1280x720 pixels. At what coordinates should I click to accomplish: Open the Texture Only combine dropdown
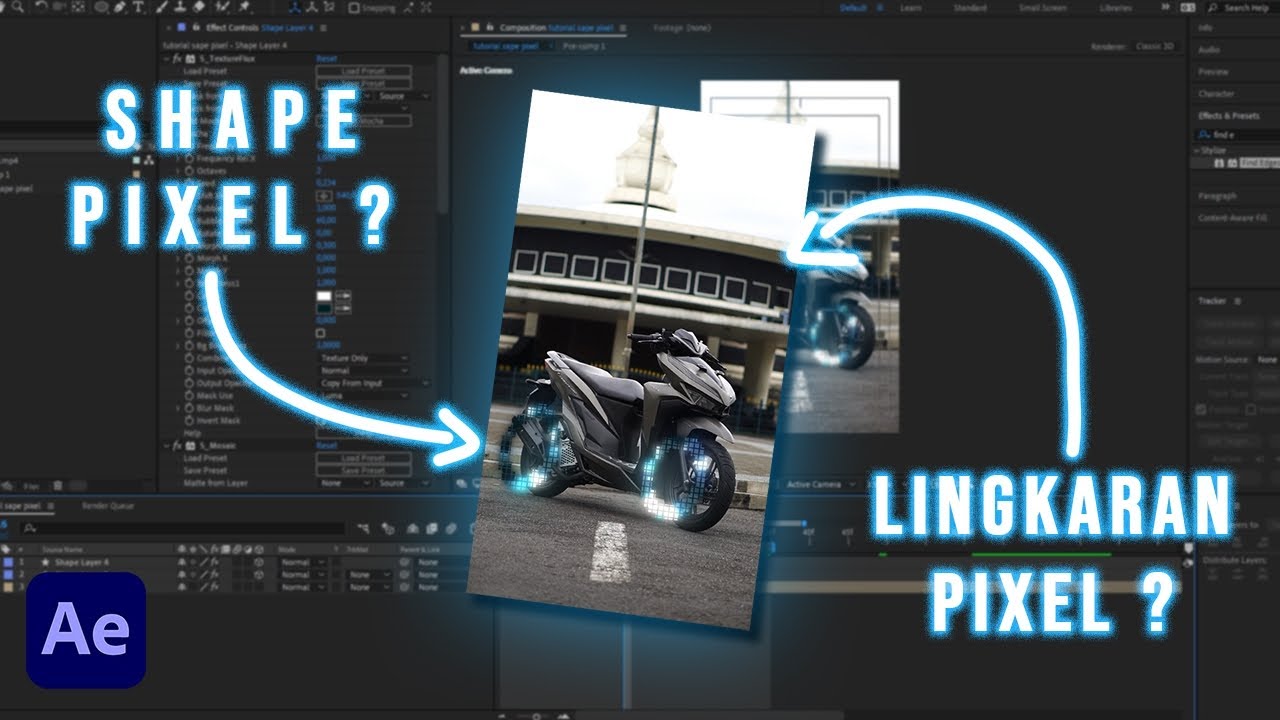(x=364, y=358)
